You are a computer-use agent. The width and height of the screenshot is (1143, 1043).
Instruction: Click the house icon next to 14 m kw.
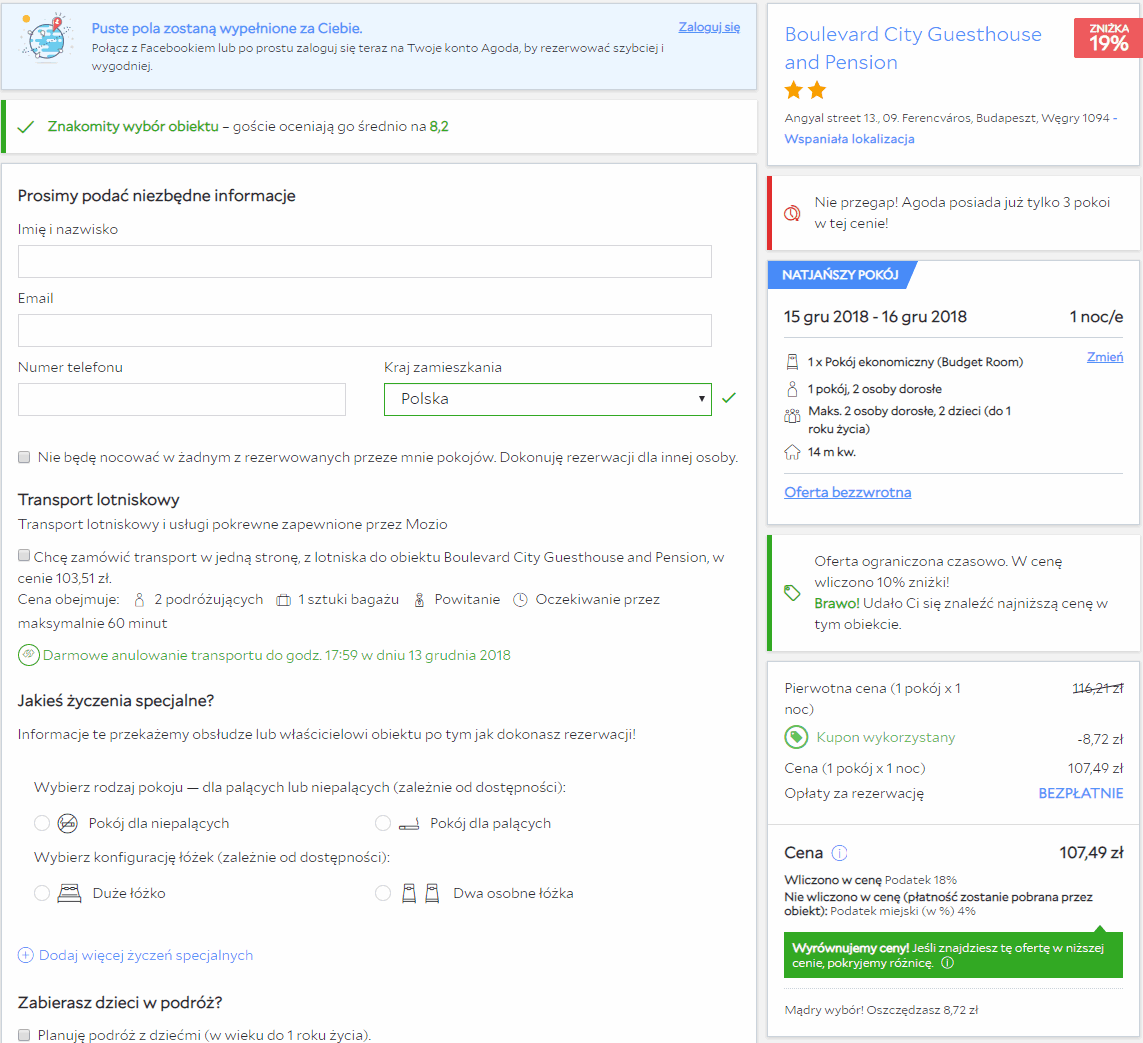click(x=792, y=452)
